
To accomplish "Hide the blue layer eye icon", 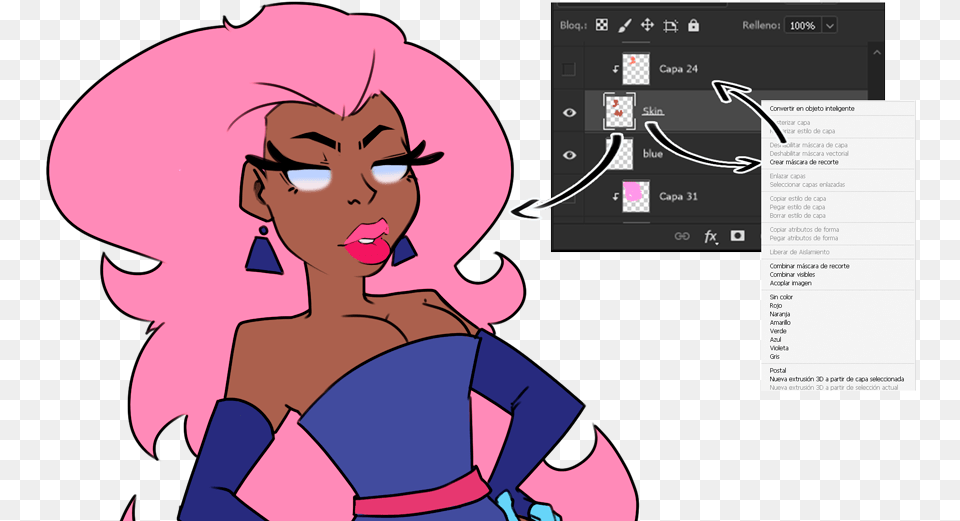I will tap(569, 155).
